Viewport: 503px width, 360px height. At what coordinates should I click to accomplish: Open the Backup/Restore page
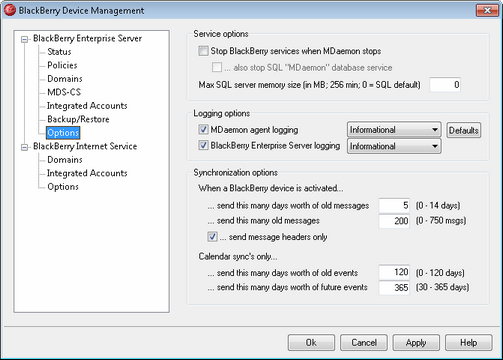78,119
